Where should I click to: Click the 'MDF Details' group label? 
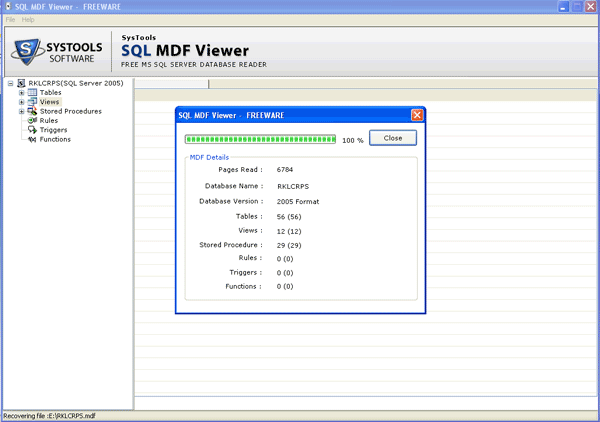click(x=209, y=157)
